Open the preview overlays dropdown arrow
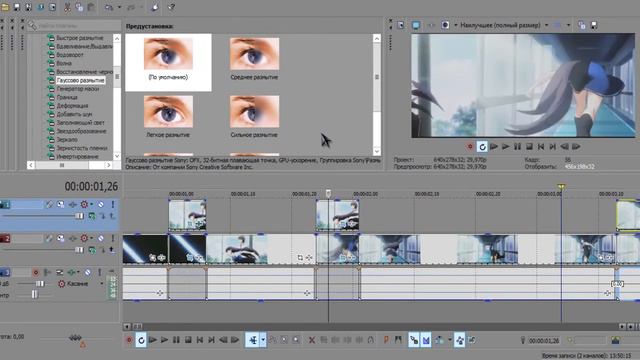Image resolution: width=640 pixels, height=360 pixels. (568, 25)
